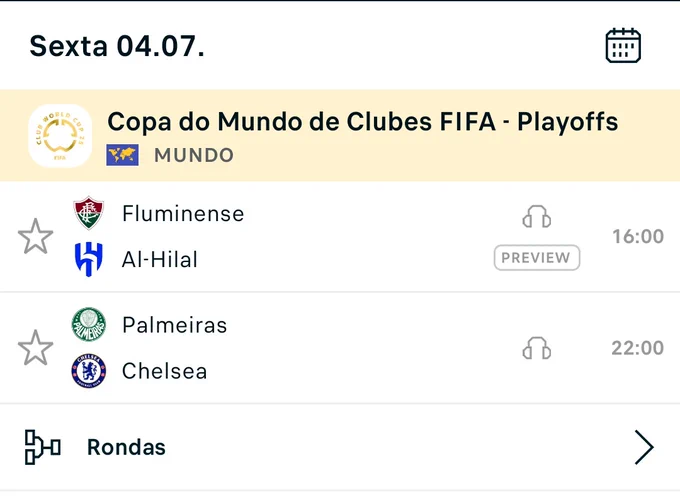Viewport: 680px width, 497px height.
Task: Favorite the Palmeiras vs Chelsea match
Action: [x=36, y=347]
